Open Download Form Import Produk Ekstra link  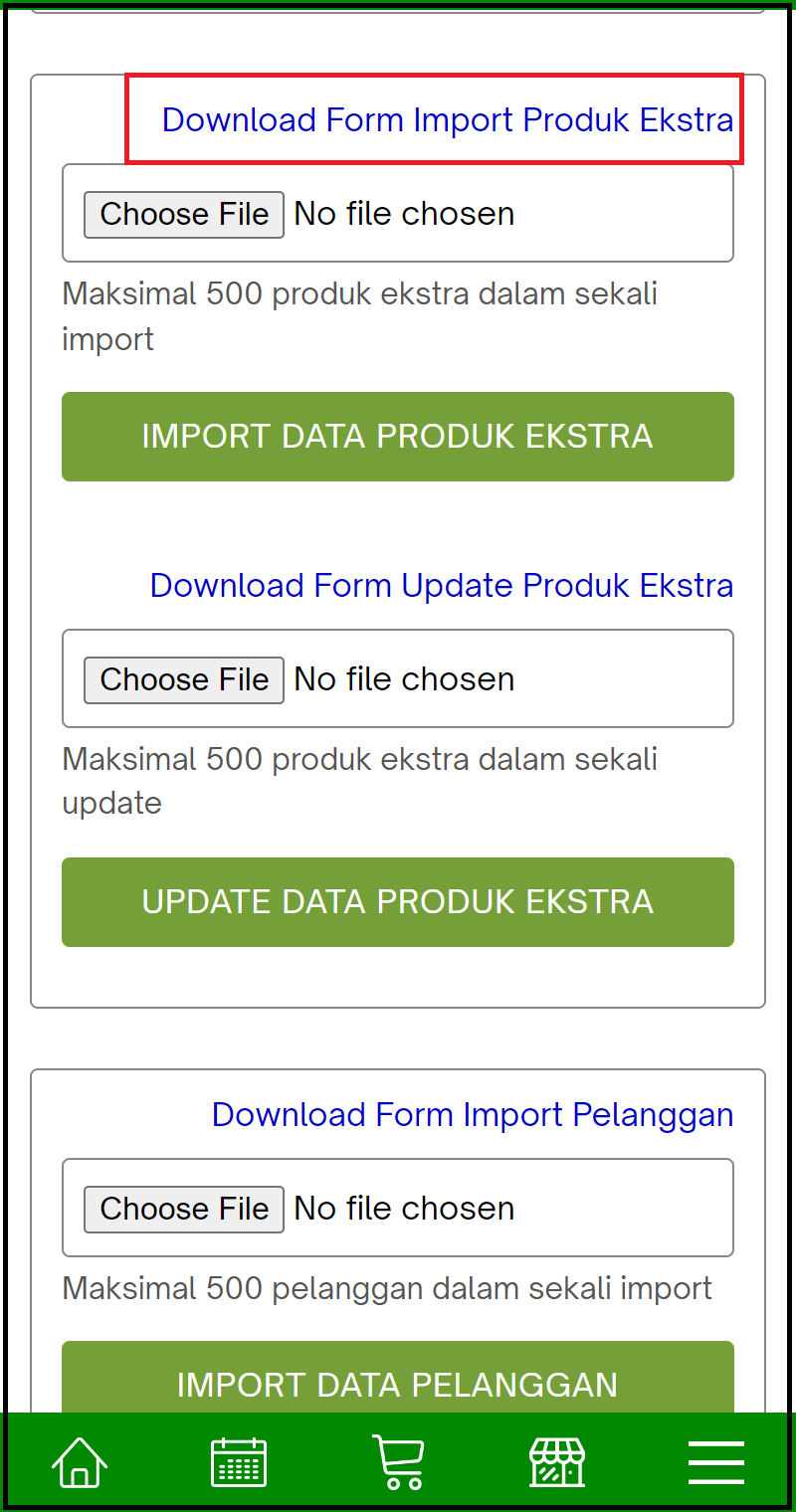[449, 119]
